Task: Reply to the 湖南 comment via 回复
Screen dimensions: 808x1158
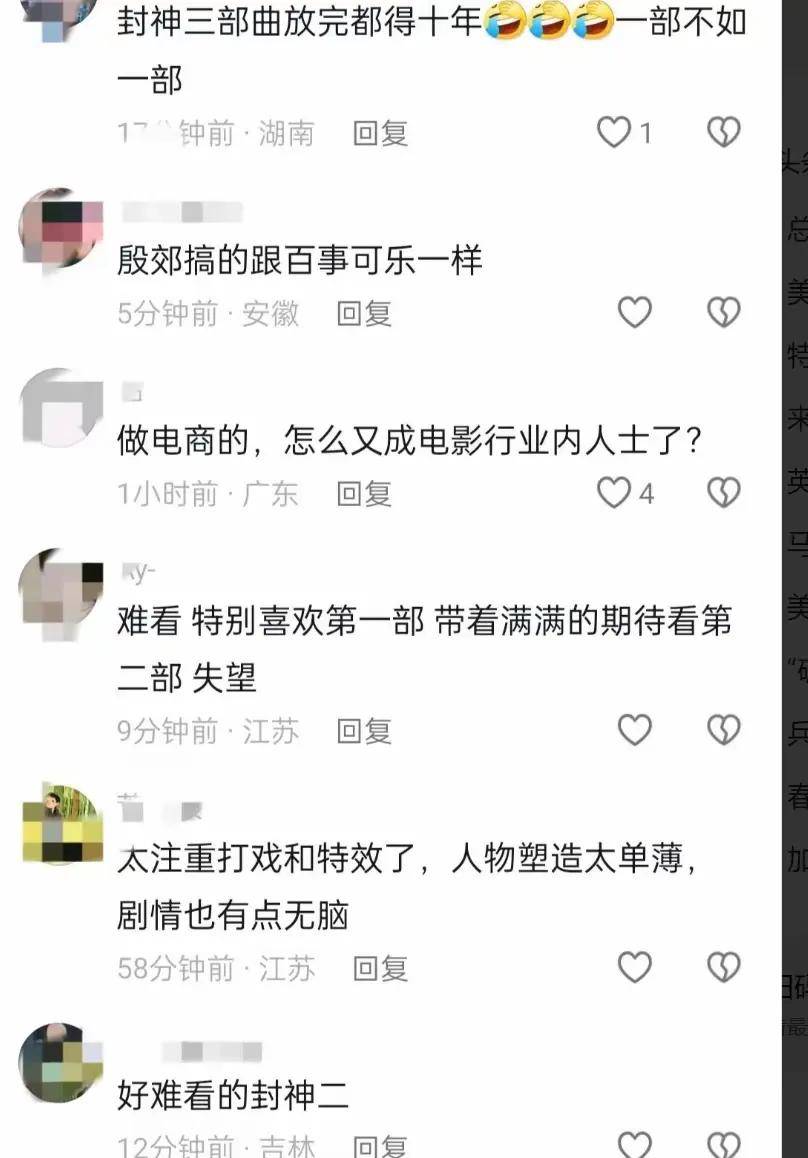Action: [380, 134]
